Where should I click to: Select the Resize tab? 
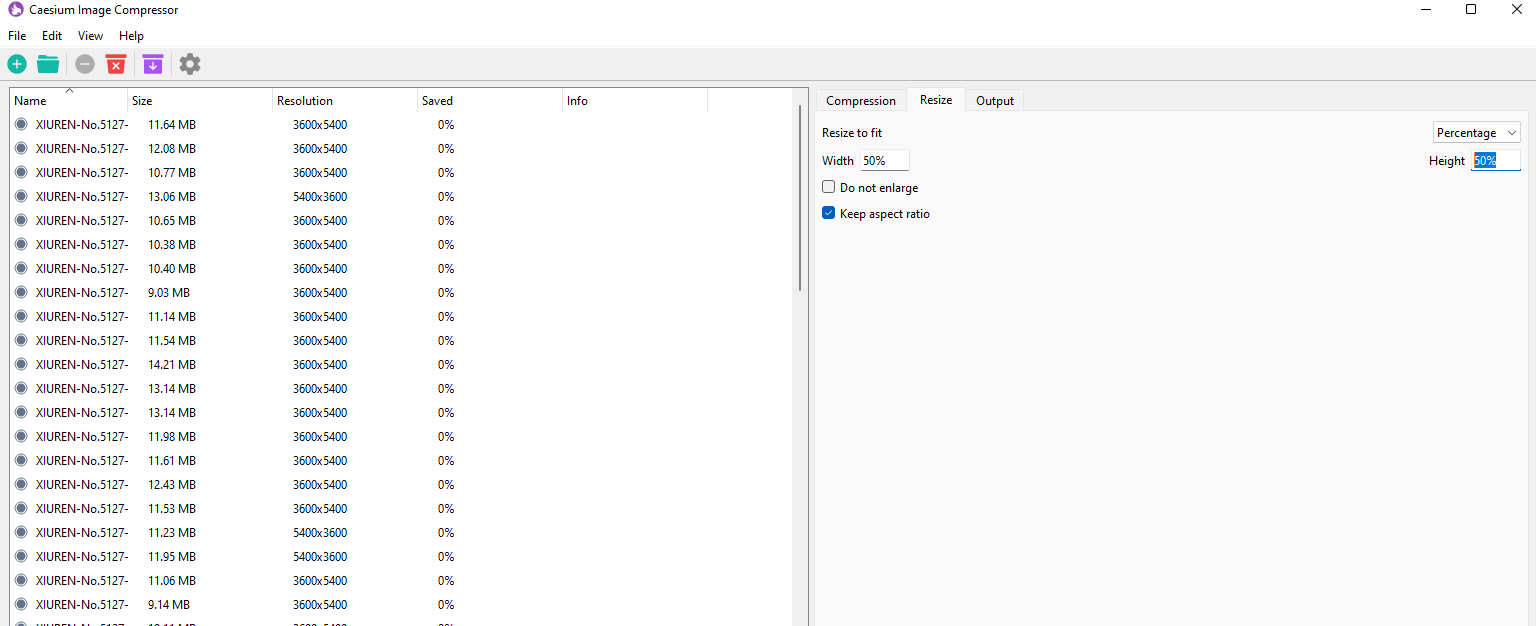point(936,100)
